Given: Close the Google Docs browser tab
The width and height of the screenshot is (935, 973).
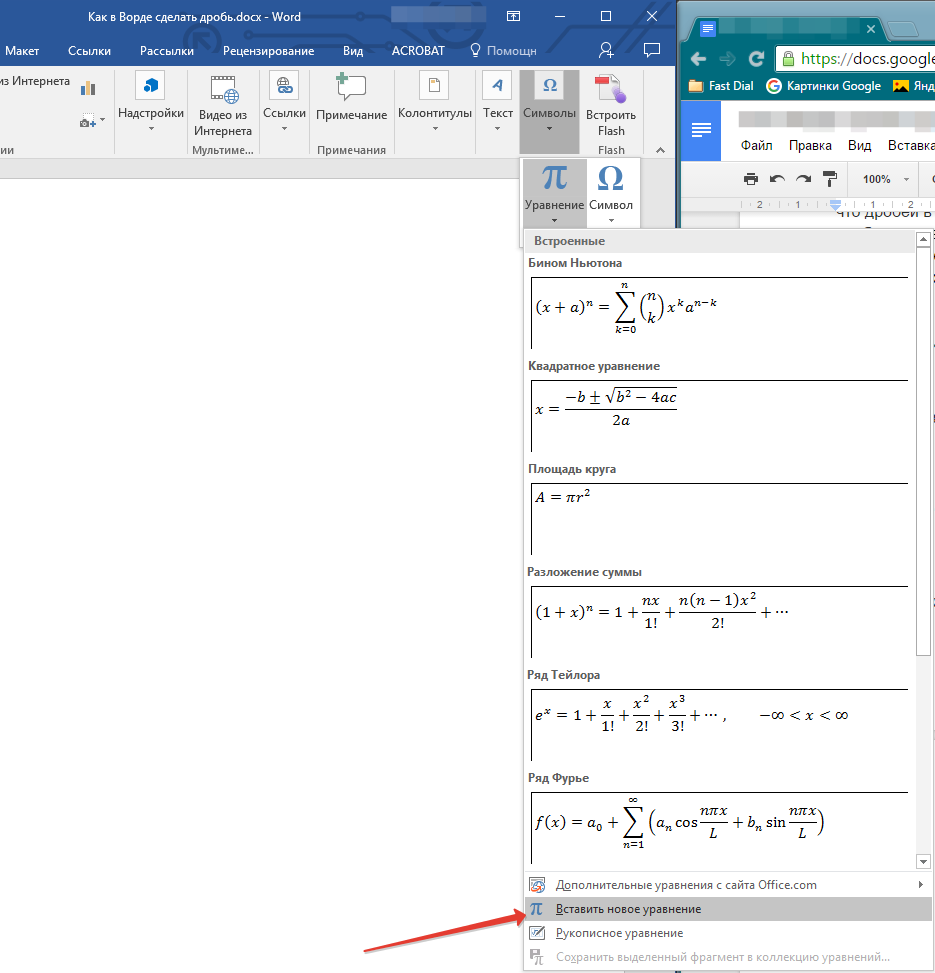Looking at the screenshot, I should coord(870,29).
